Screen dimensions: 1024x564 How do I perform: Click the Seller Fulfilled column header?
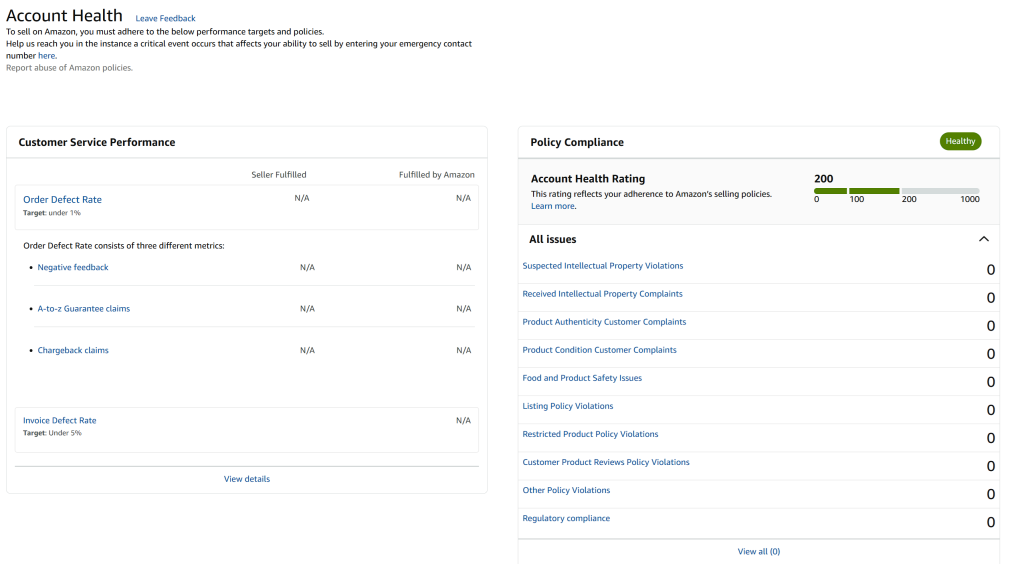click(x=279, y=175)
